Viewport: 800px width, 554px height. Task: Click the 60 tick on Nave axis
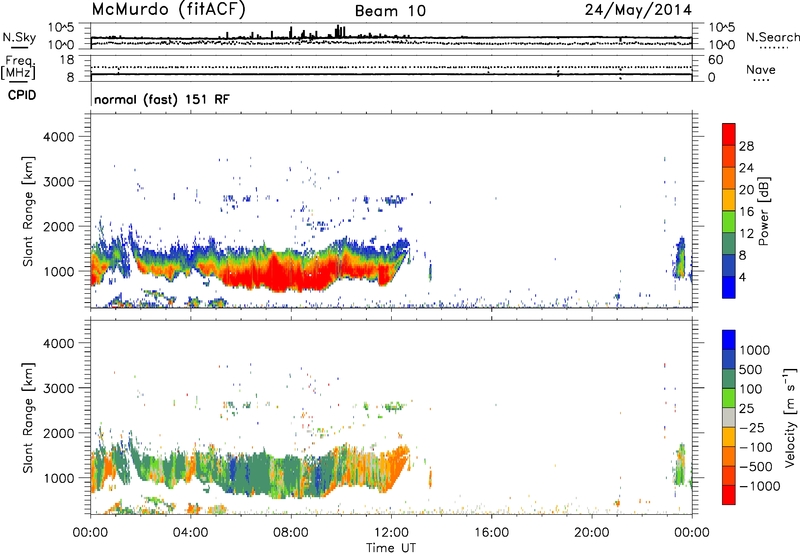point(715,60)
